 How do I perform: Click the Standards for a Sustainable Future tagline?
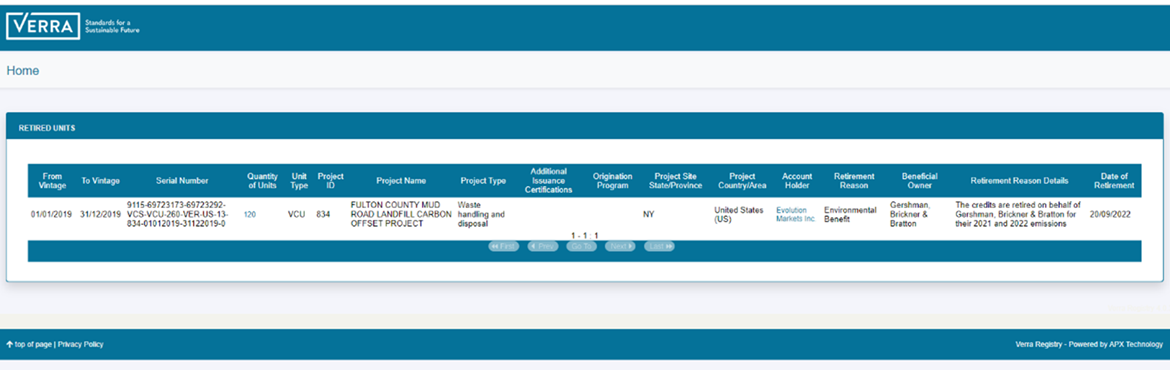click(x=113, y=28)
